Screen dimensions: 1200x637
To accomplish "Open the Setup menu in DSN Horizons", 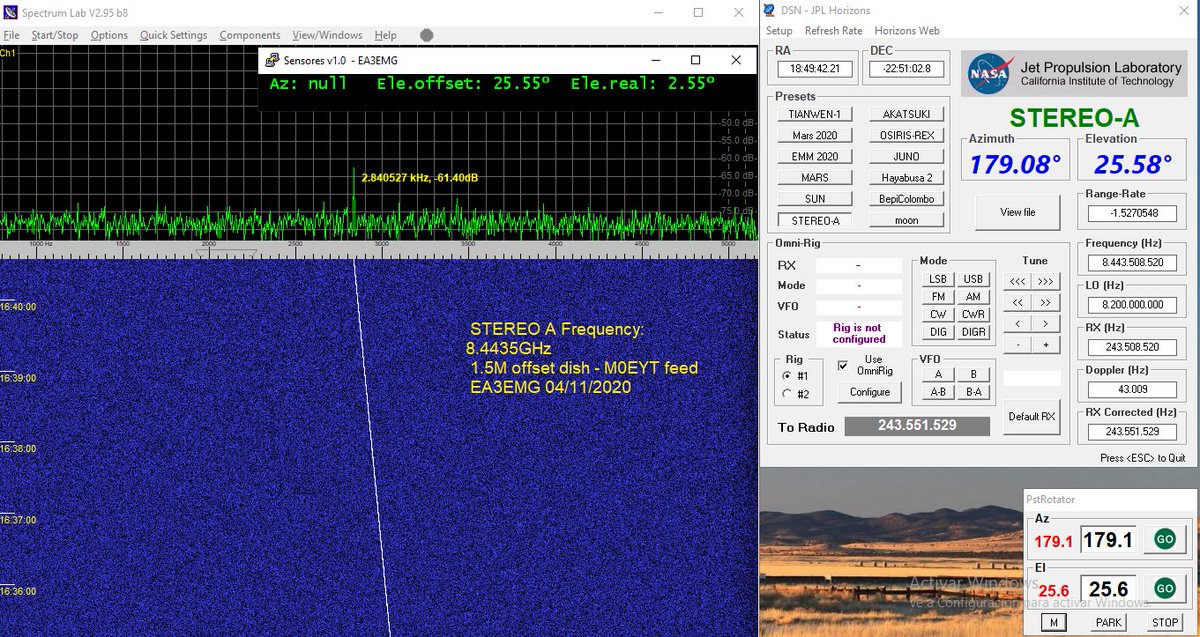I will 779,30.
